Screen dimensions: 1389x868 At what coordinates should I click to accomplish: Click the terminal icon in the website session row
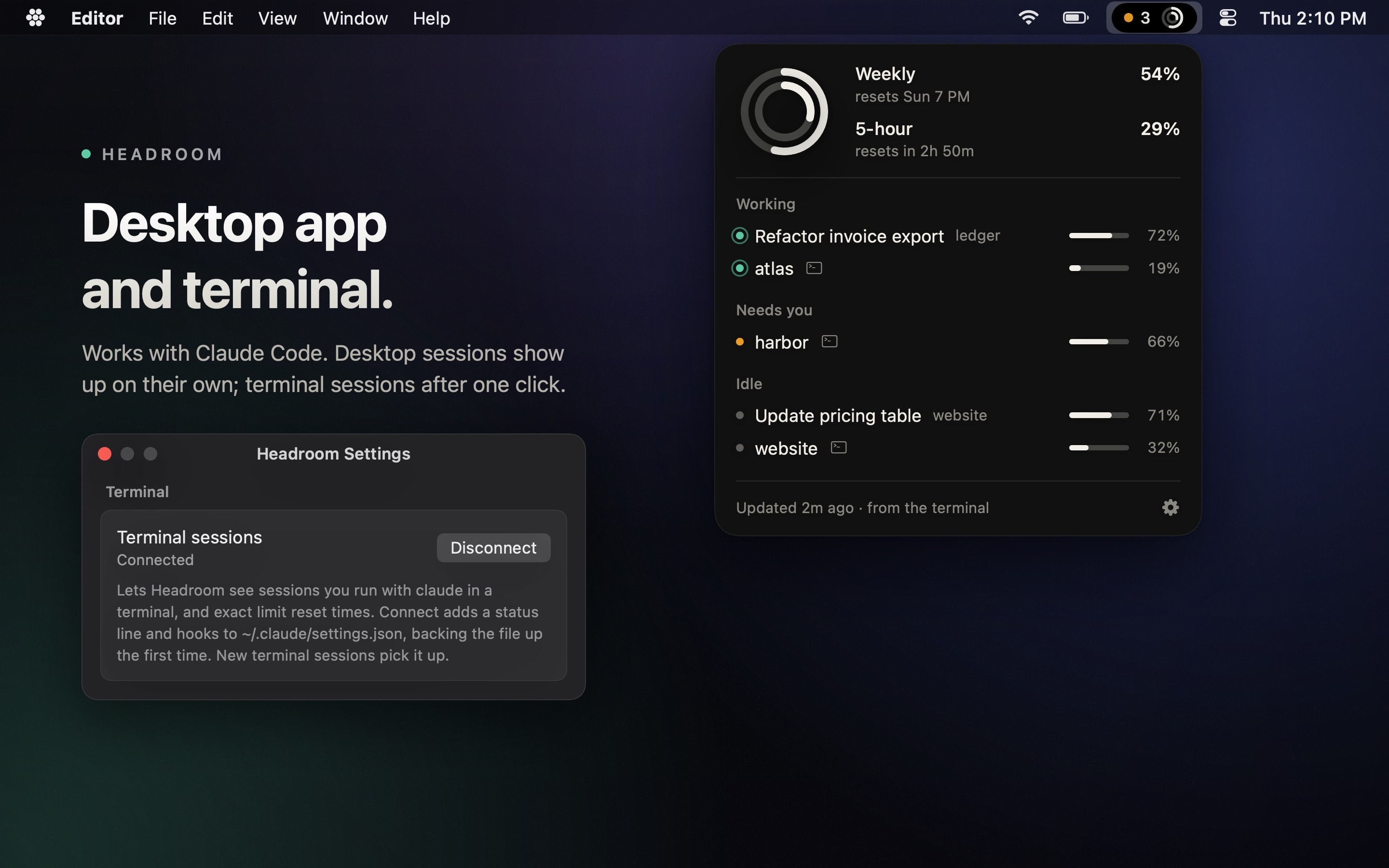(x=839, y=447)
